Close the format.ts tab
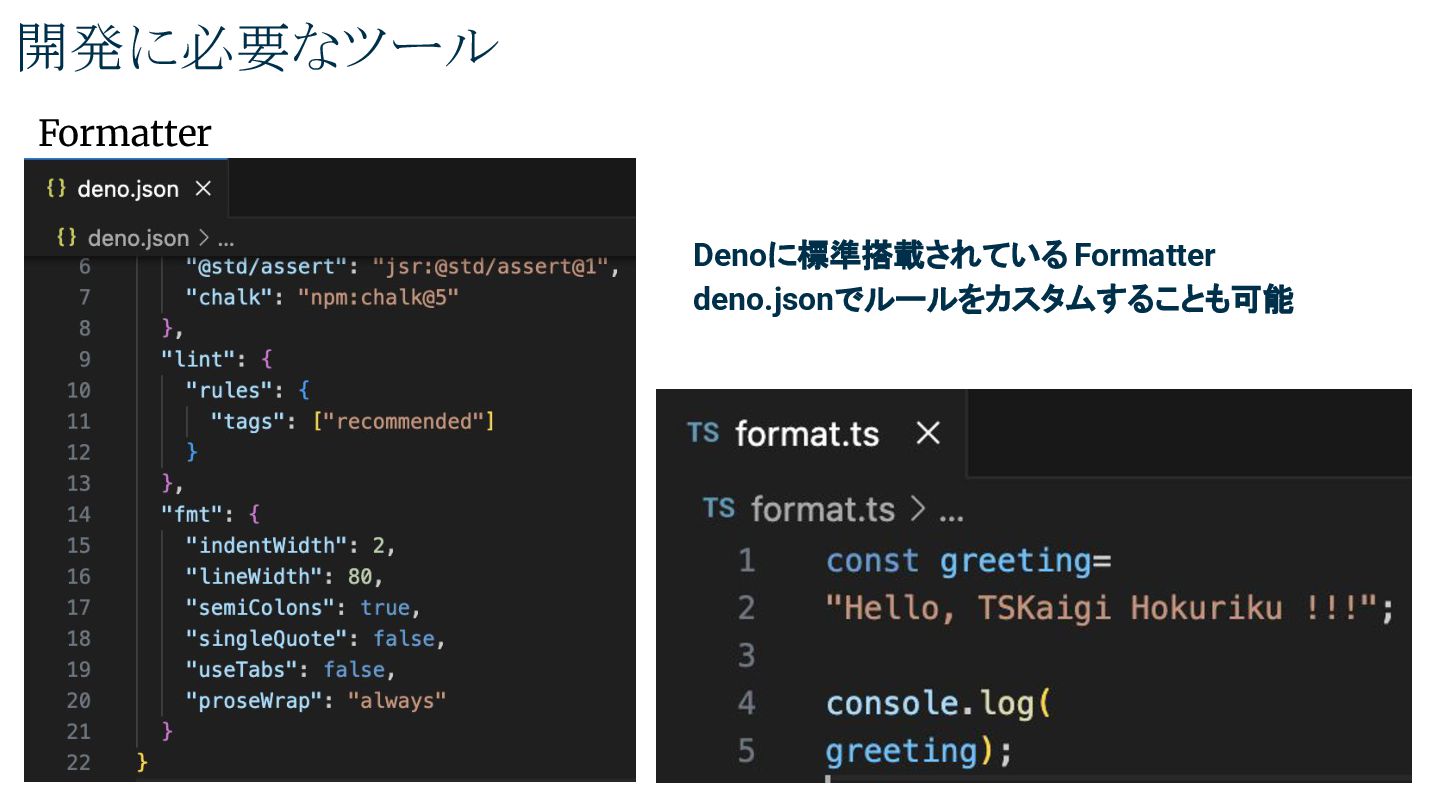Viewport: 1440px width, 810px height. click(929, 433)
